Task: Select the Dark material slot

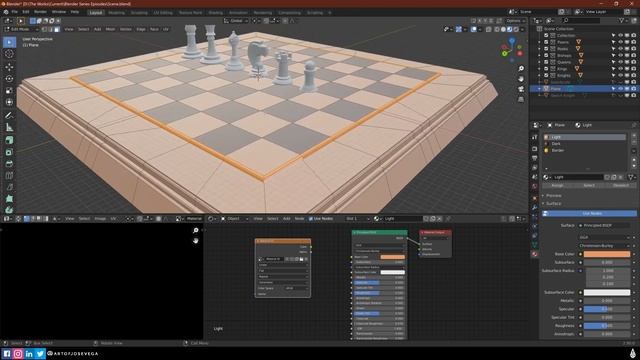Action: (584, 144)
